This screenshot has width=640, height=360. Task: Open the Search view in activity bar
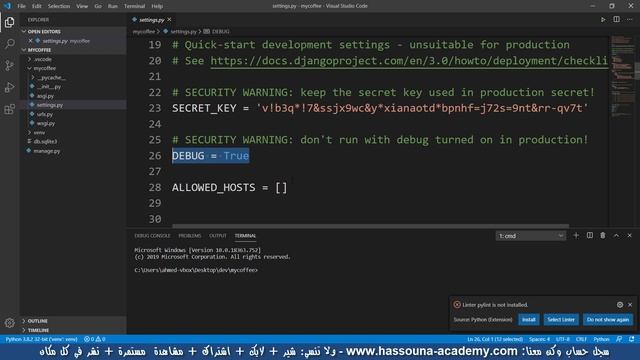coord(9,43)
